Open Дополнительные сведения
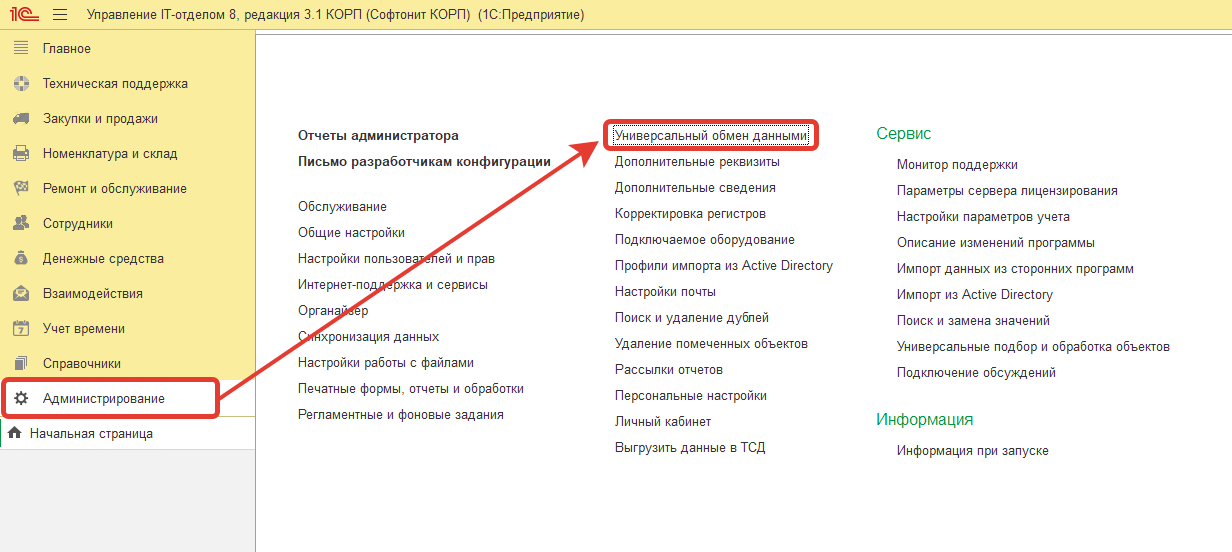The height and width of the screenshot is (552, 1232). (x=695, y=188)
